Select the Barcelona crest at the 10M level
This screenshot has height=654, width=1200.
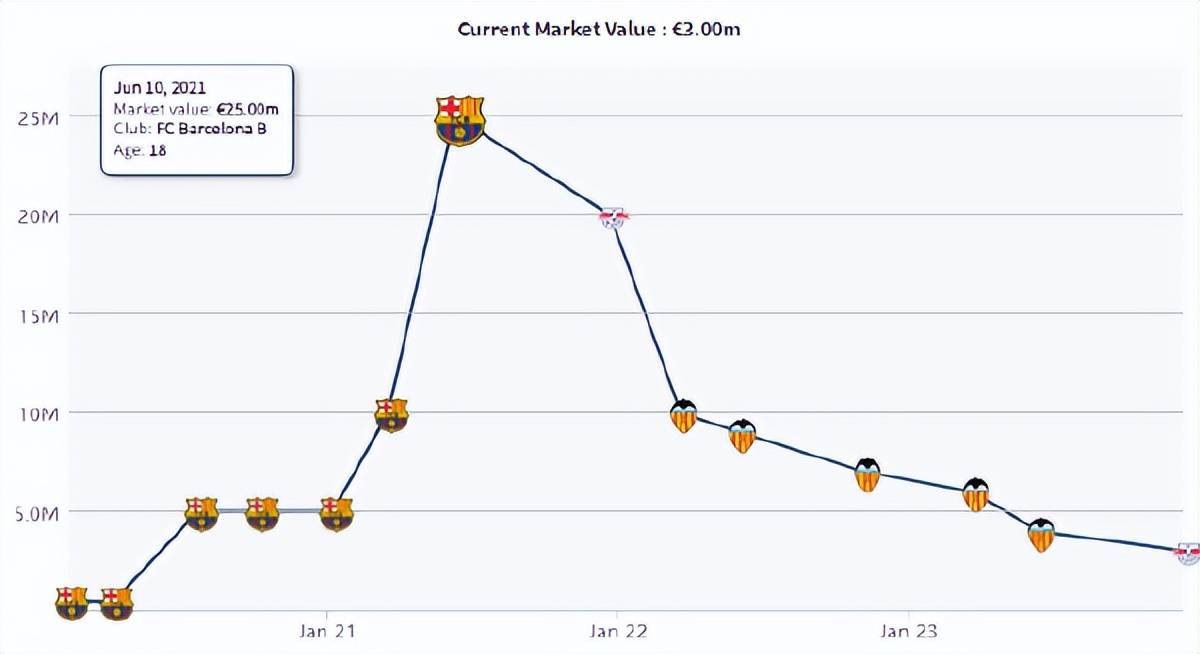[391, 414]
